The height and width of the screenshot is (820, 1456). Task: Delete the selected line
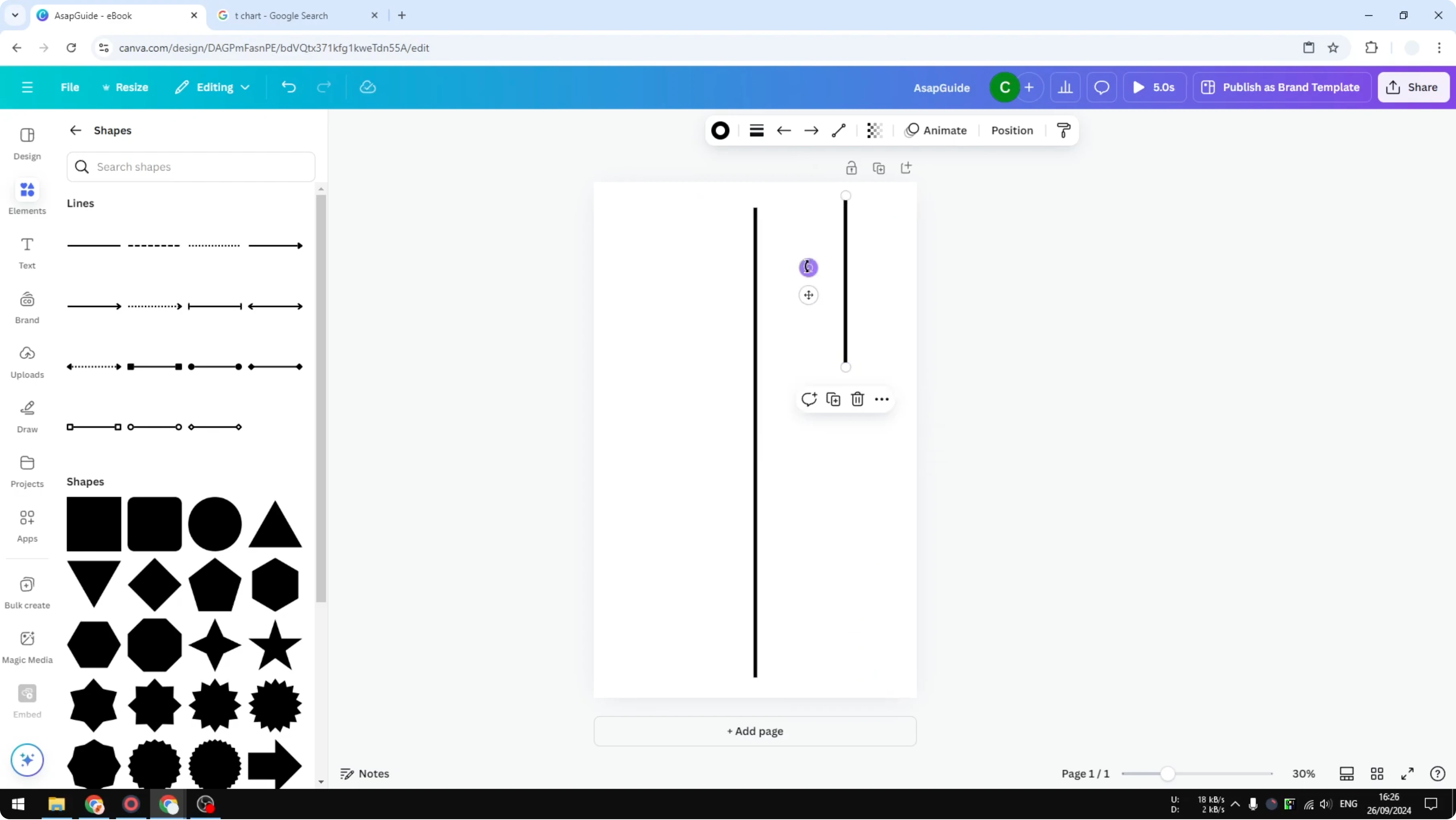857,399
